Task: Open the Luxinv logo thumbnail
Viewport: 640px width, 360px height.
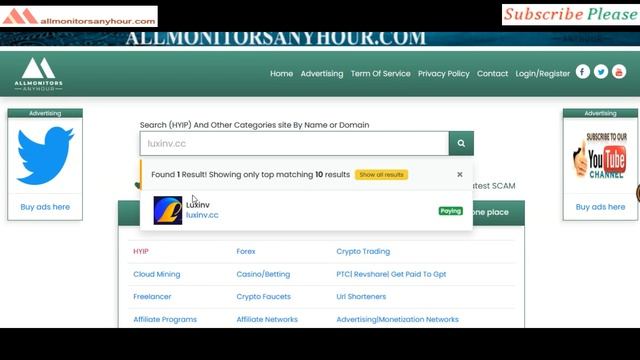Action: coord(168,210)
